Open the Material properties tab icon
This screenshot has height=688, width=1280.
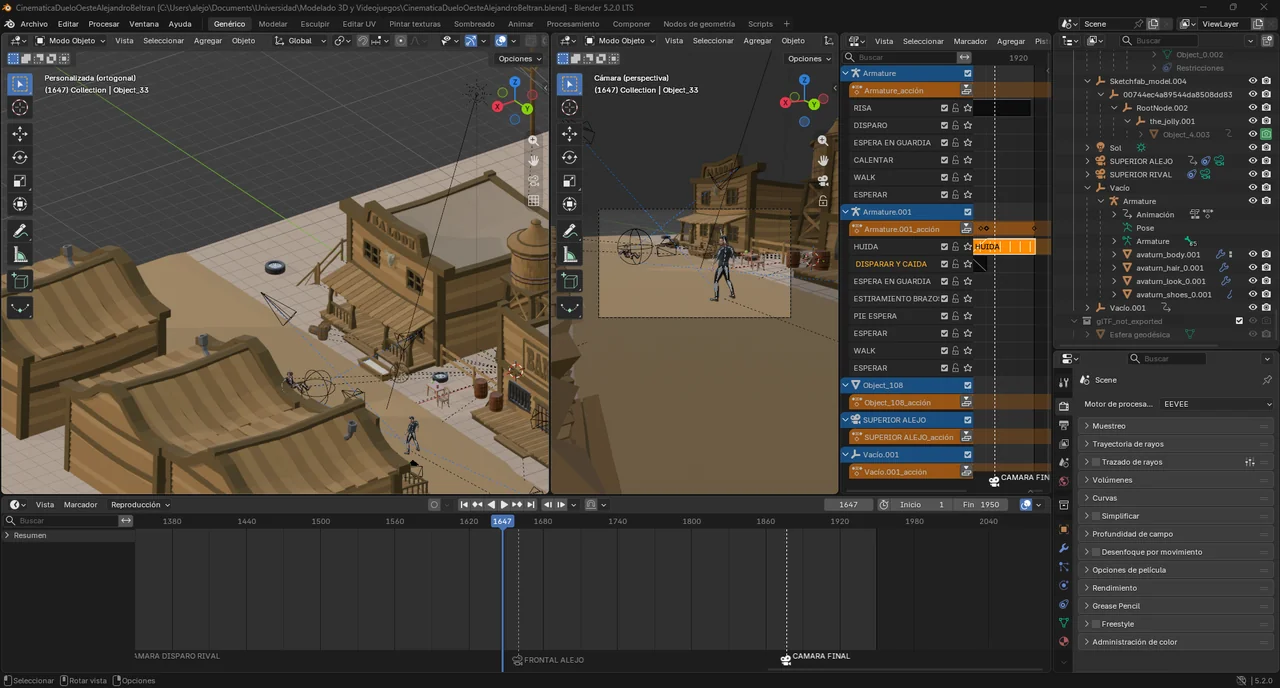click(x=1064, y=641)
